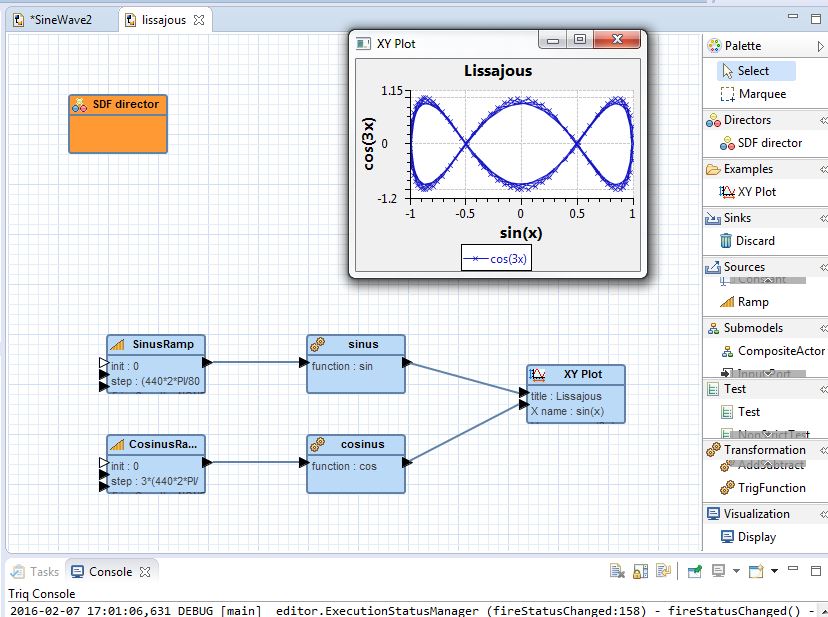The width and height of the screenshot is (828, 617).
Task: Click the scroll-up arrow in the Sources drawer
Action: click(x=768, y=279)
